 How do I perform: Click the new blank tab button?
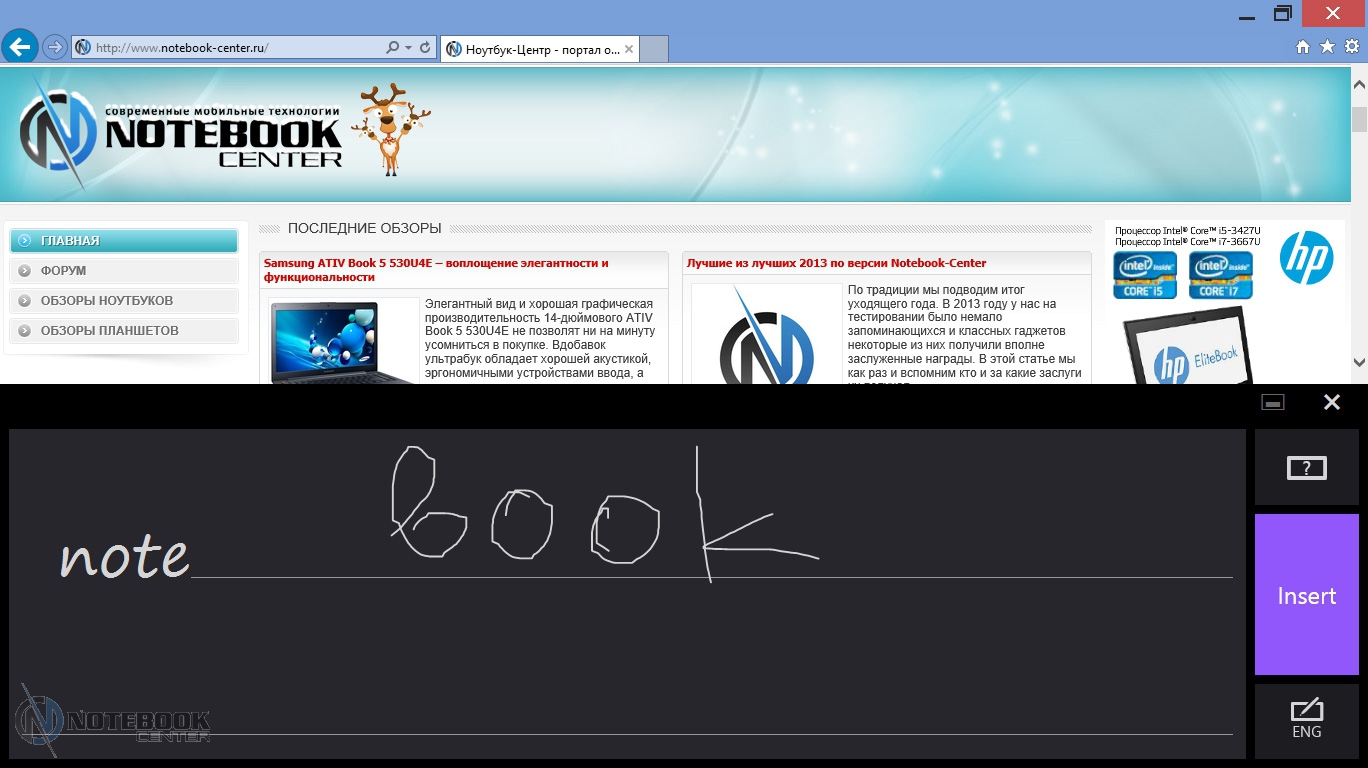[653, 49]
